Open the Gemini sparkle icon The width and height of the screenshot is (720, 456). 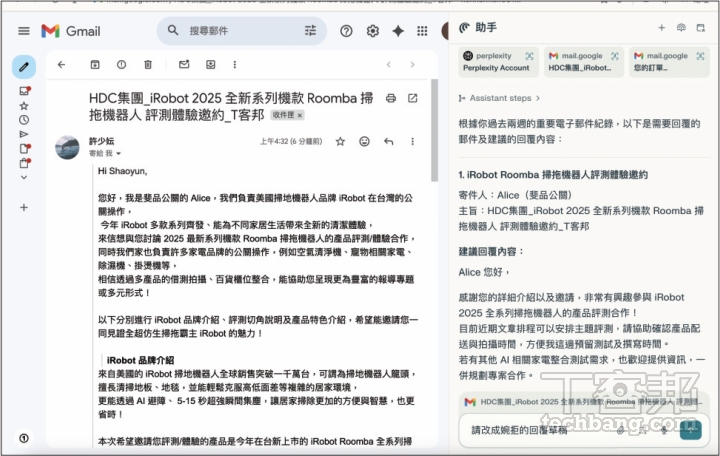tap(398, 31)
